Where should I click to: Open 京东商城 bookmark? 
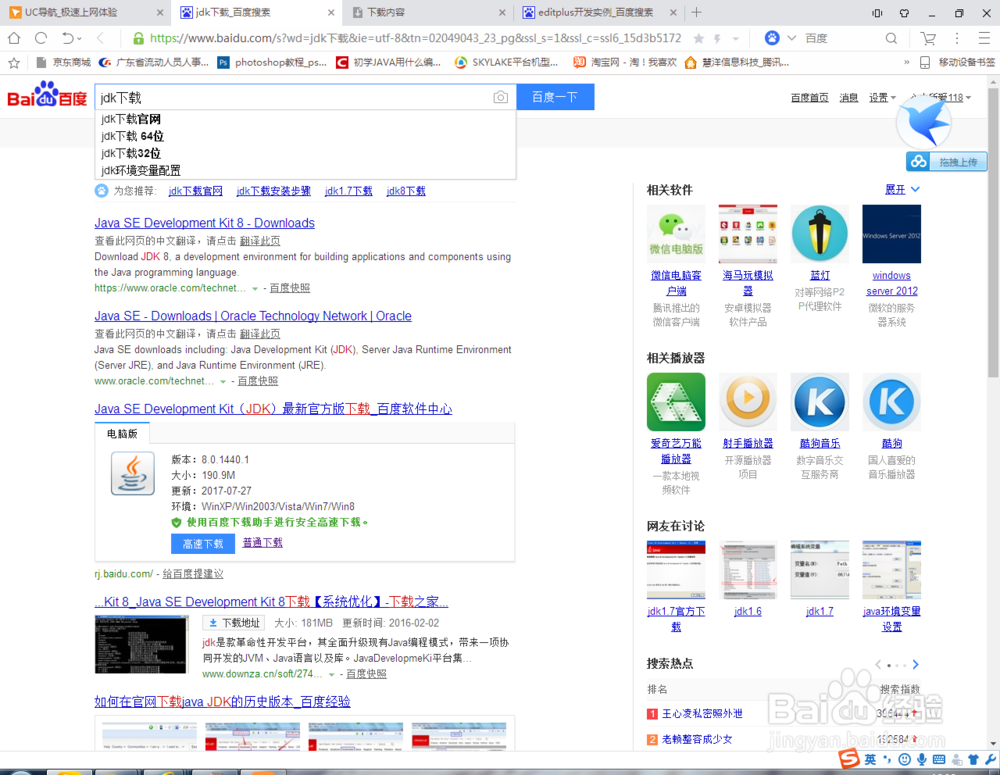(x=64, y=63)
